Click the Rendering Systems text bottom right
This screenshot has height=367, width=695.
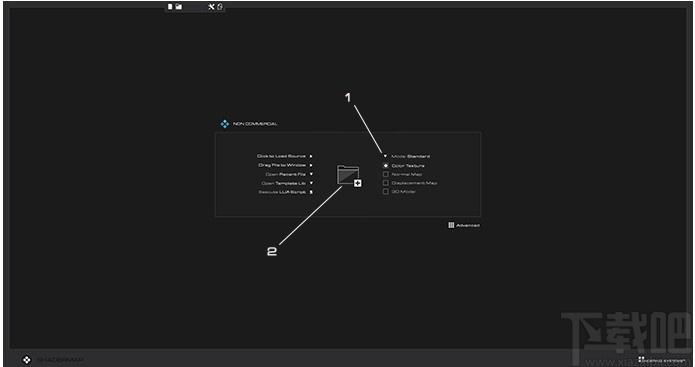point(664,361)
